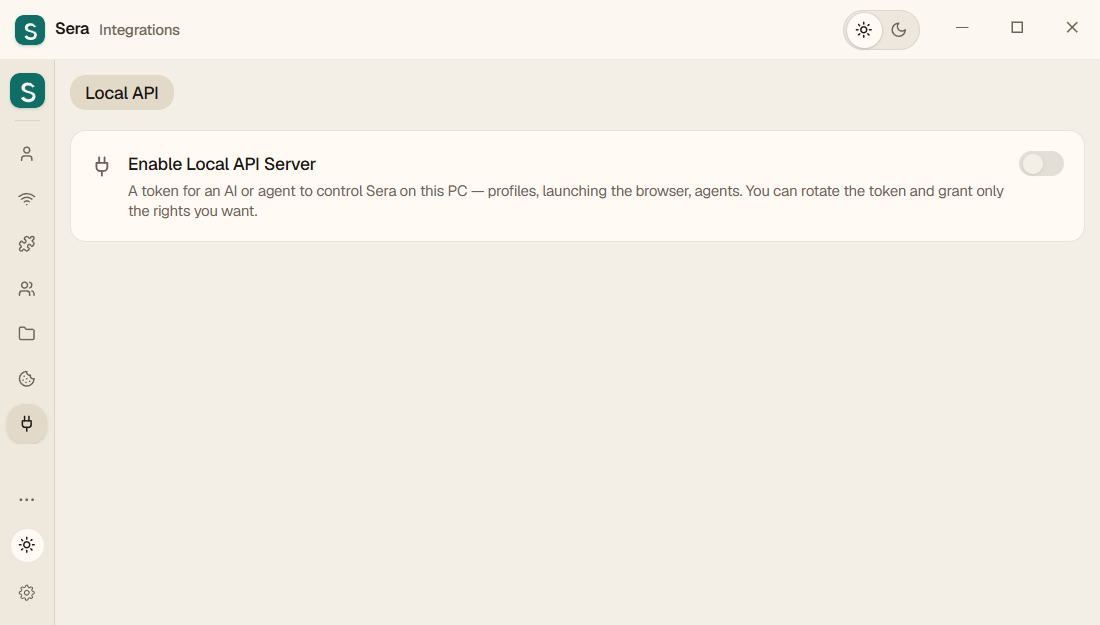Open the gear settings icon in sidebar

[27, 593]
